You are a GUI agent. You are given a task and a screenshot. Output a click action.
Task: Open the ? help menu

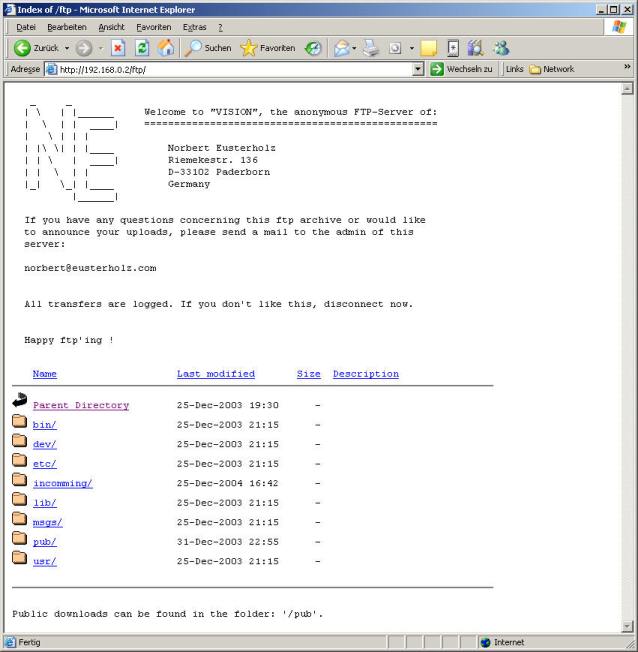coord(220,27)
